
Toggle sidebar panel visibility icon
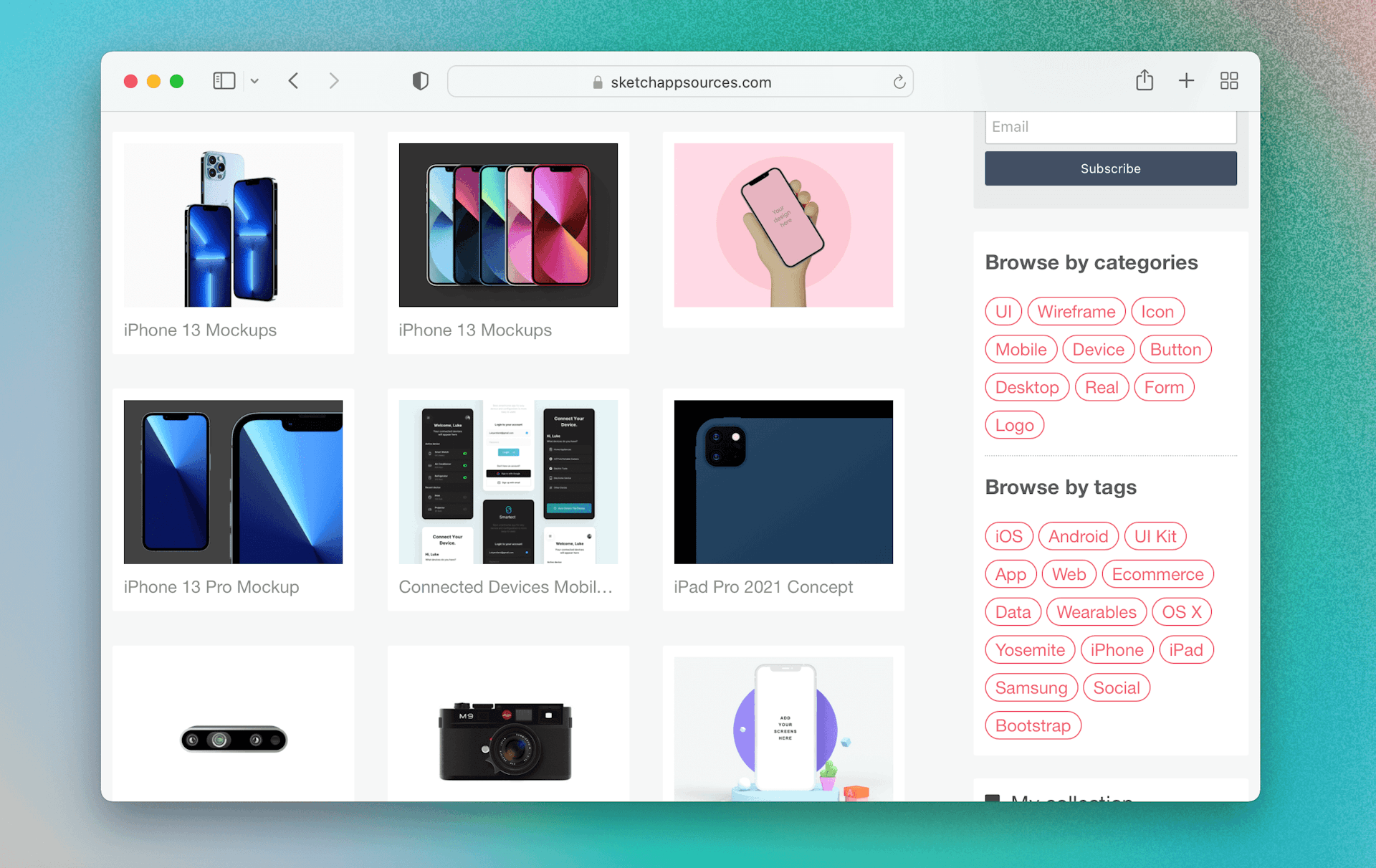point(223,81)
